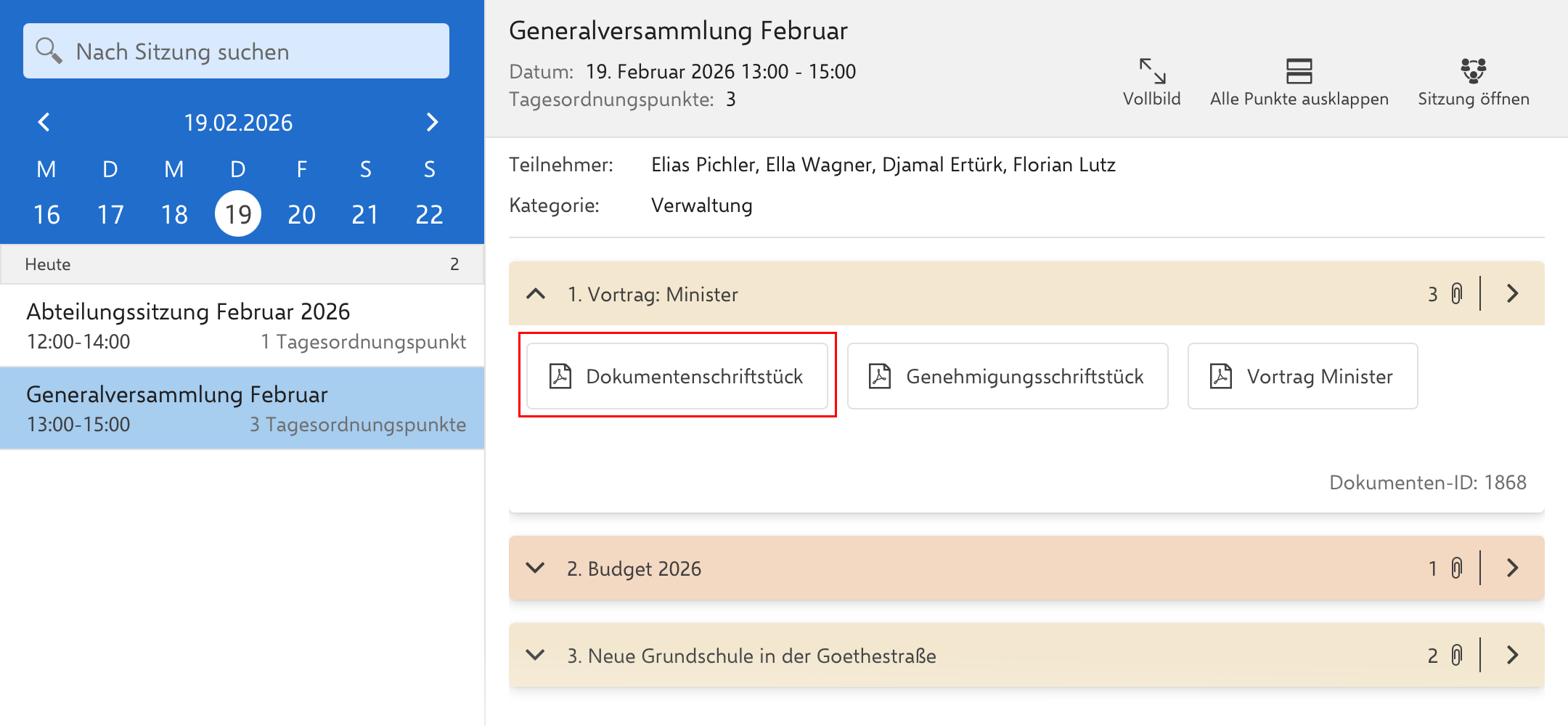The image size is (1568, 726).
Task: Select day 21 in the calendar
Action: 365,214
